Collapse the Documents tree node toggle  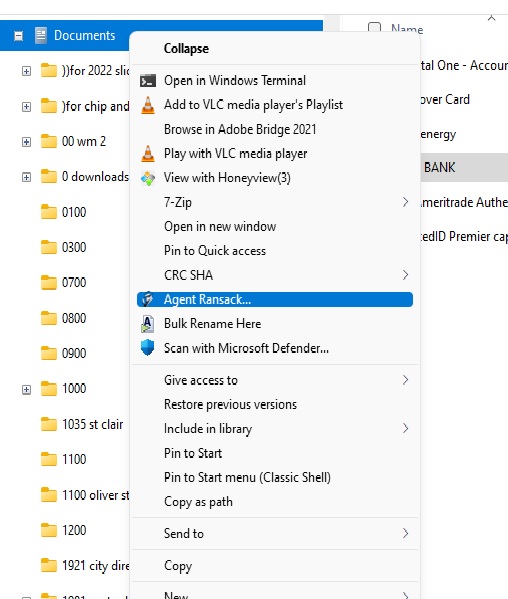click(x=18, y=36)
